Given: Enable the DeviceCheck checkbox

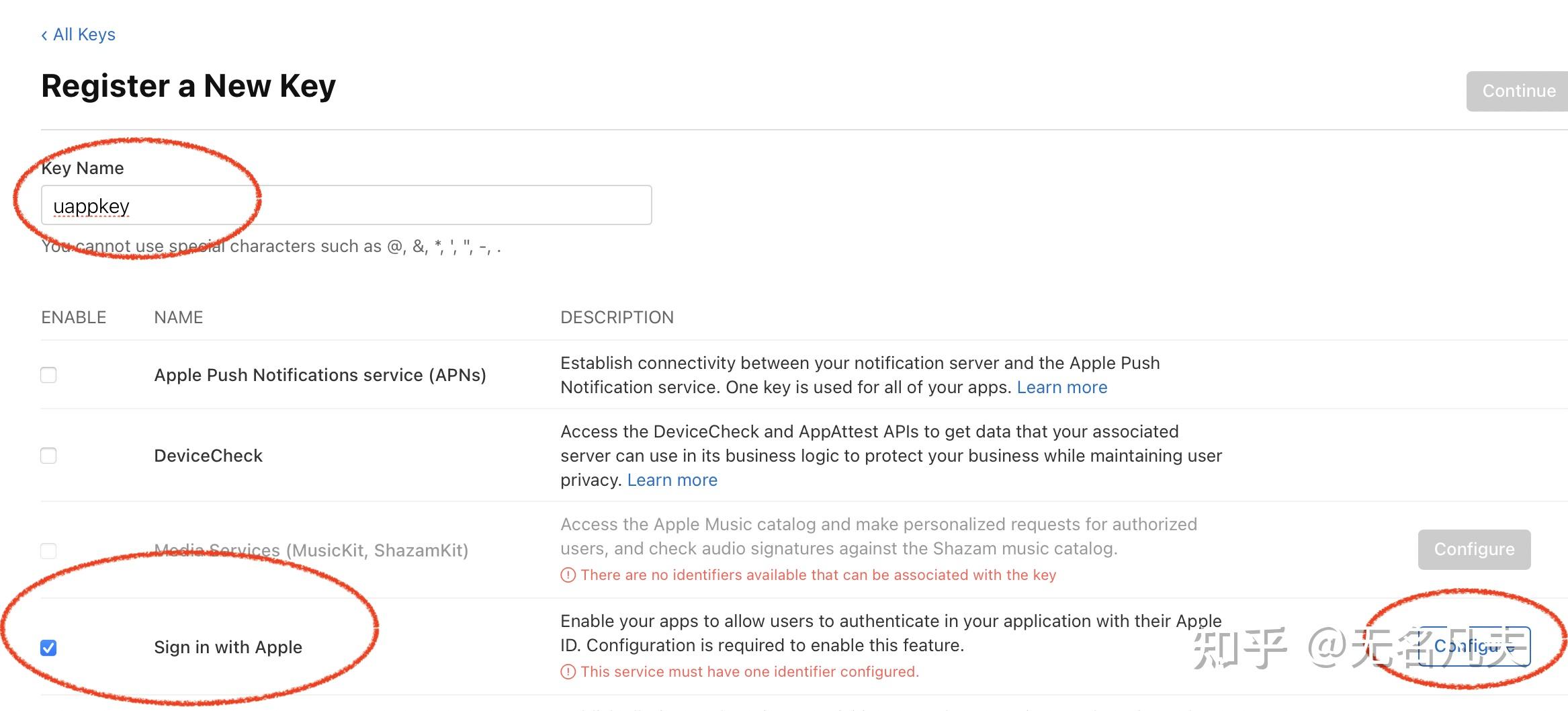Looking at the screenshot, I should pyautogui.click(x=48, y=455).
